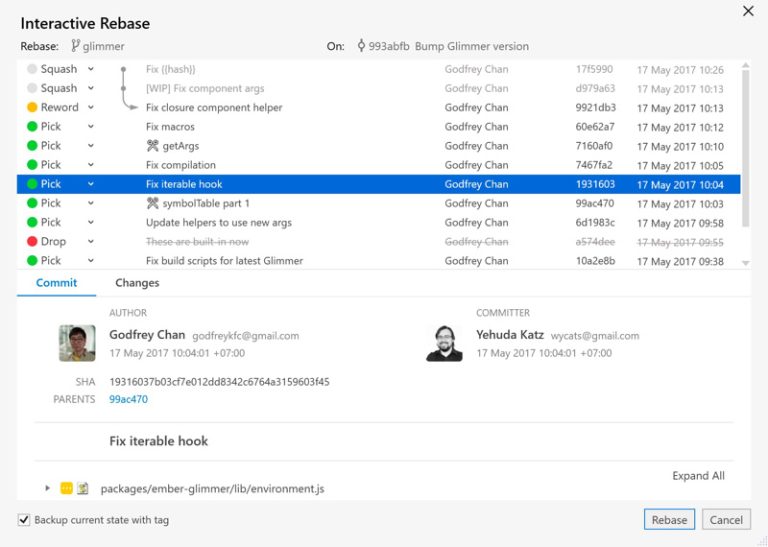Click the tools icon on symbolTable part 1
This screenshot has width=768, height=547.
click(x=153, y=204)
